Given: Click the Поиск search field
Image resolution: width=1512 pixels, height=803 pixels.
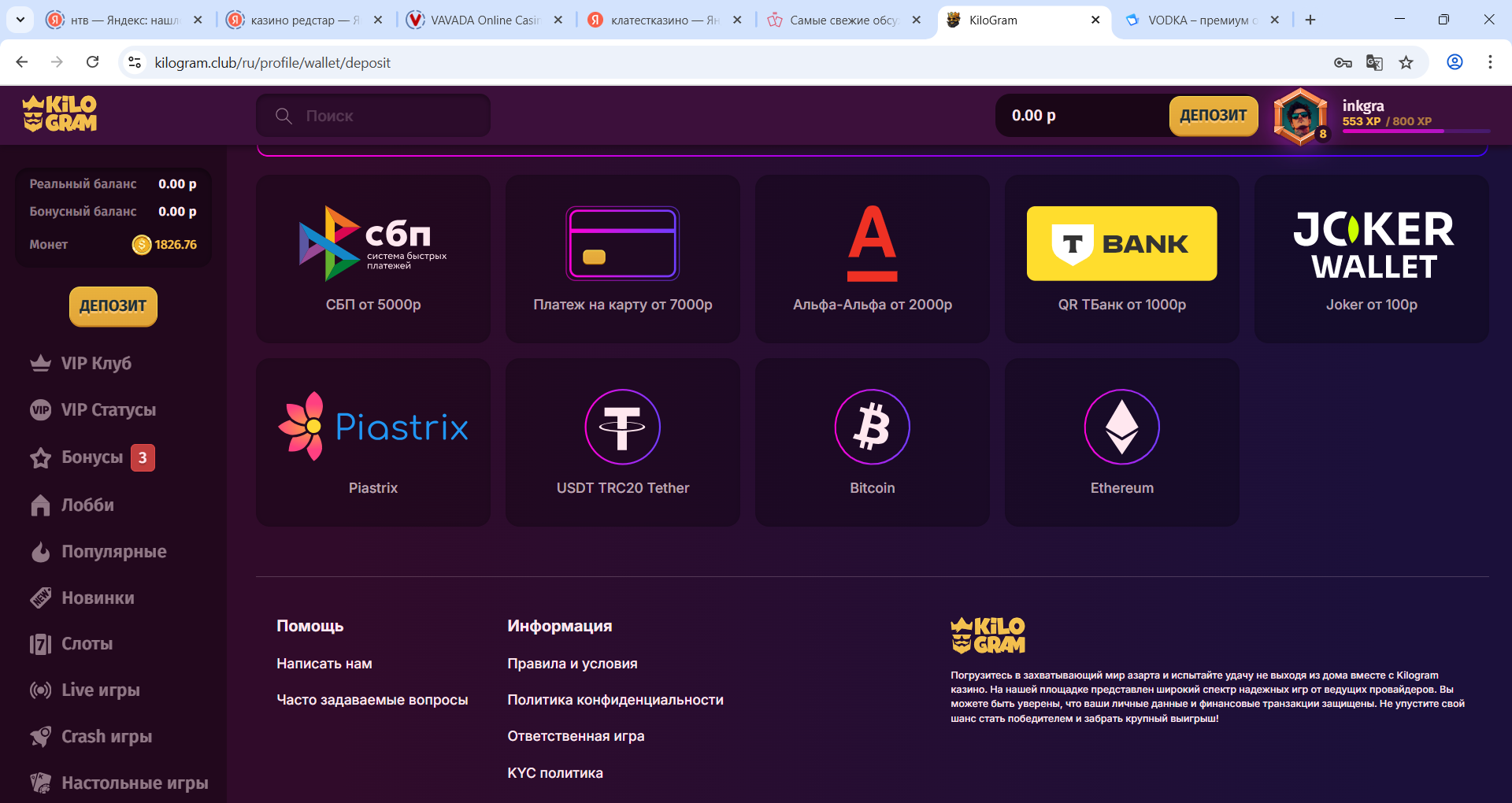Looking at the screenshot, I should pyautogui.click(x=373, y=116).
